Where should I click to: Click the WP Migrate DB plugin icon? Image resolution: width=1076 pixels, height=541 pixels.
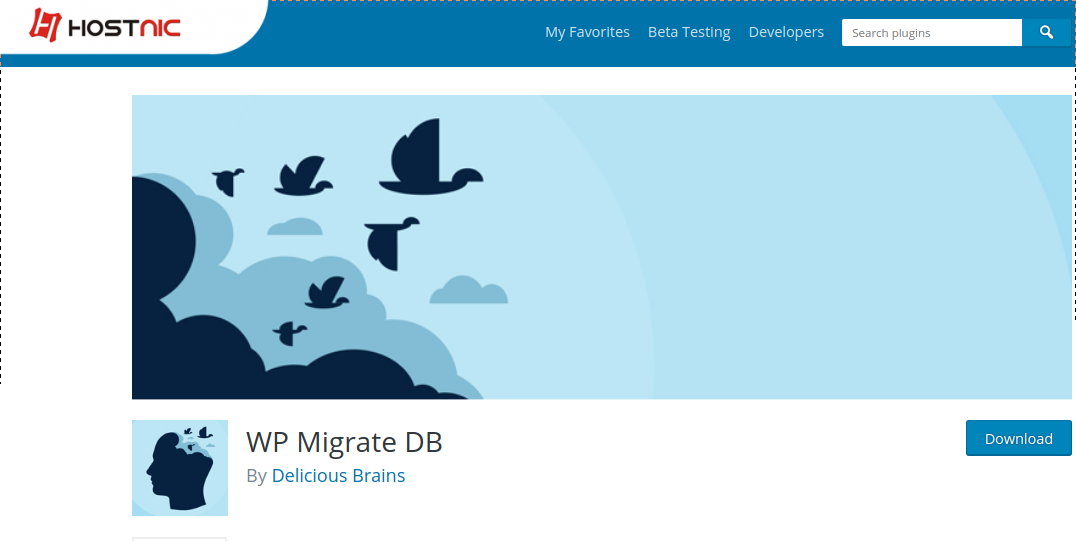pos(180,468)
